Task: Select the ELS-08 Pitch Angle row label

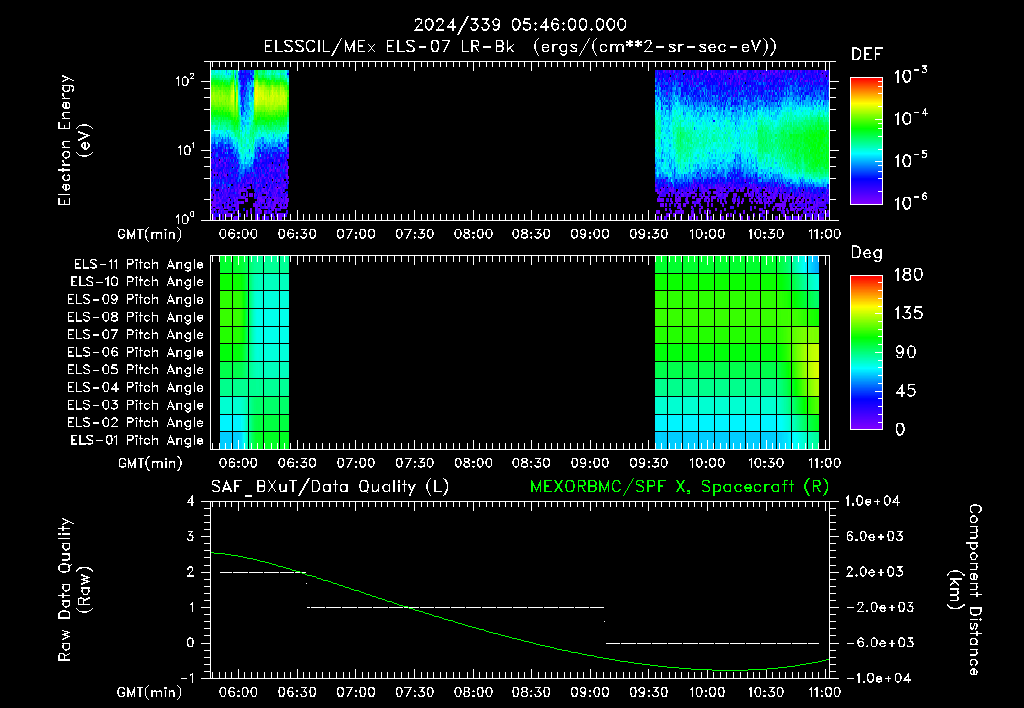Action: [136, 317]
